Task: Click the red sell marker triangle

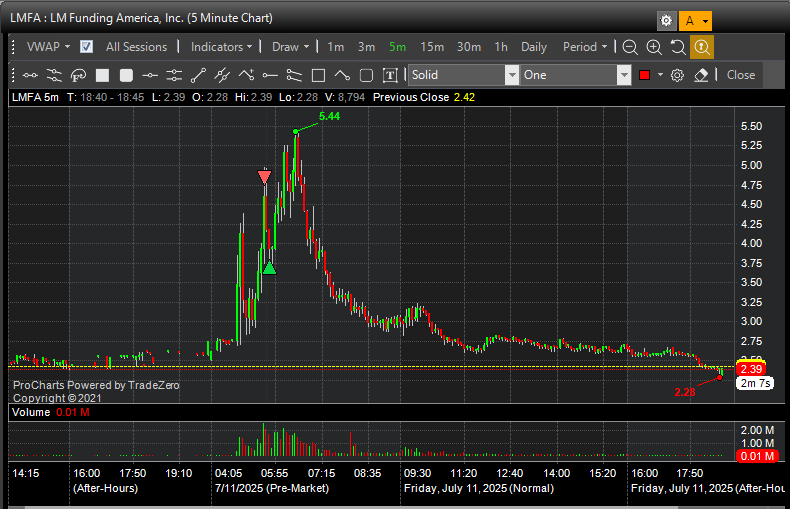Action: coord(265,176)
